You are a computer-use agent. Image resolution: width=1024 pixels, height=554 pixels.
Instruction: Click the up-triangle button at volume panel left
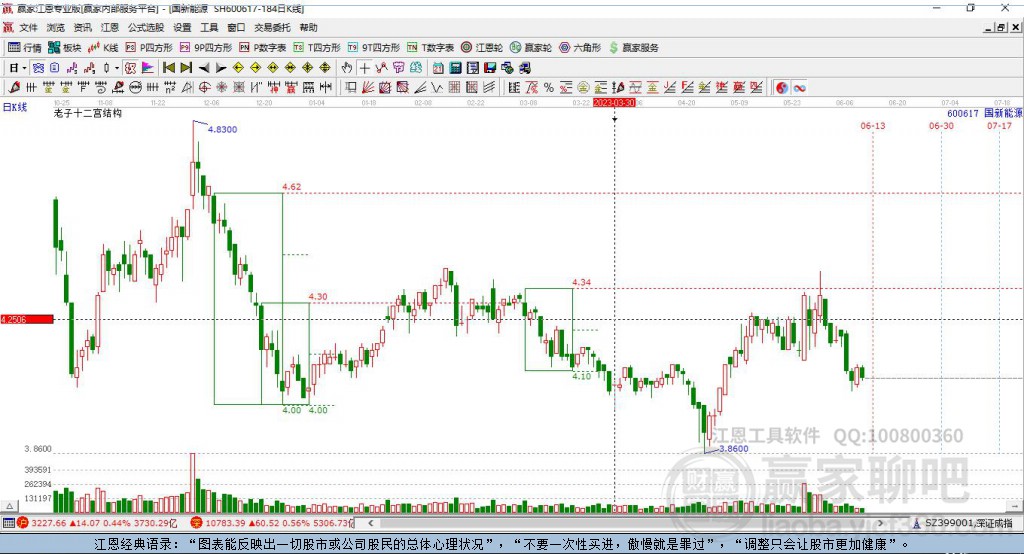click(x=9, y=506)
